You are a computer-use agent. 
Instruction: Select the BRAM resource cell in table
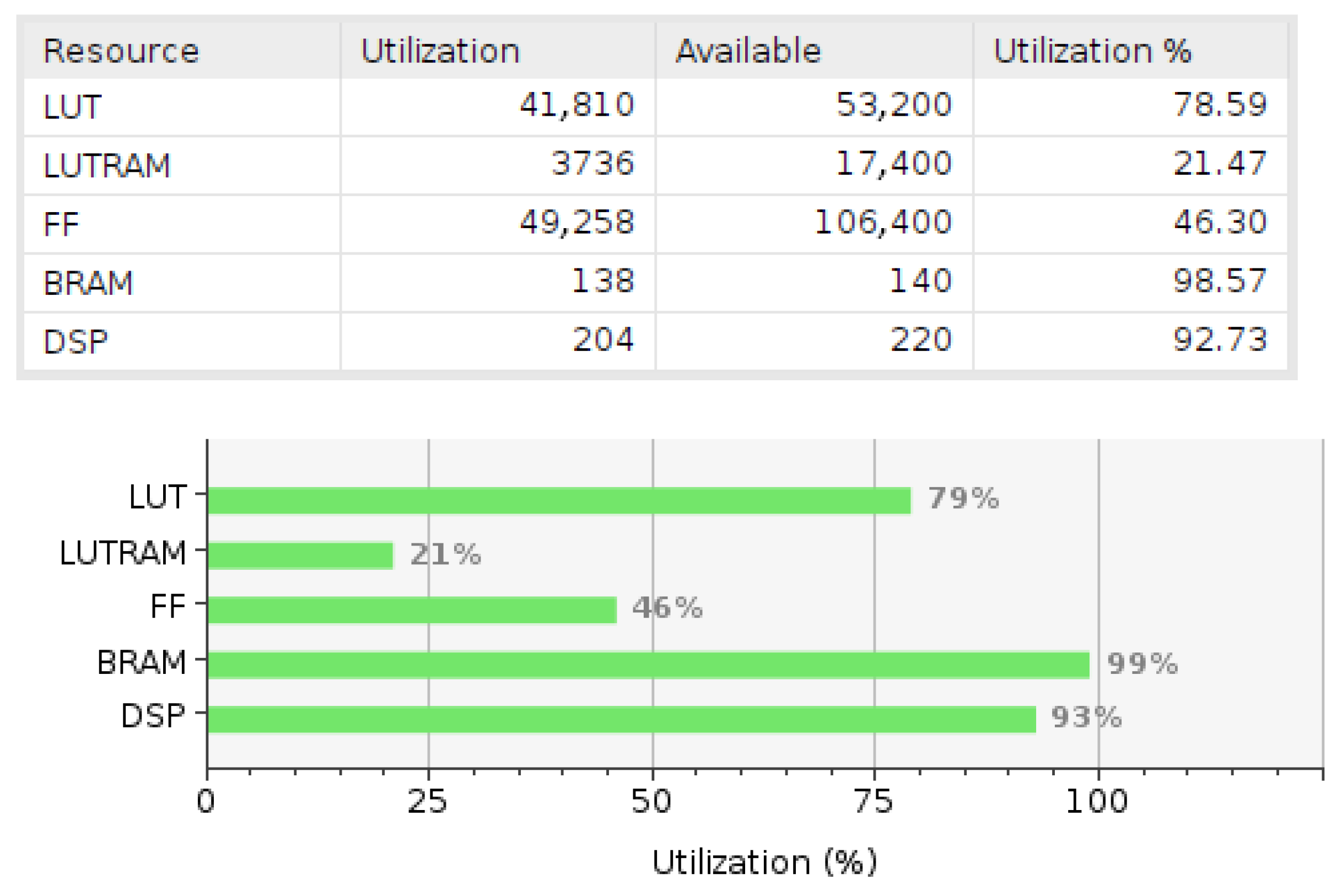[89, 283]
